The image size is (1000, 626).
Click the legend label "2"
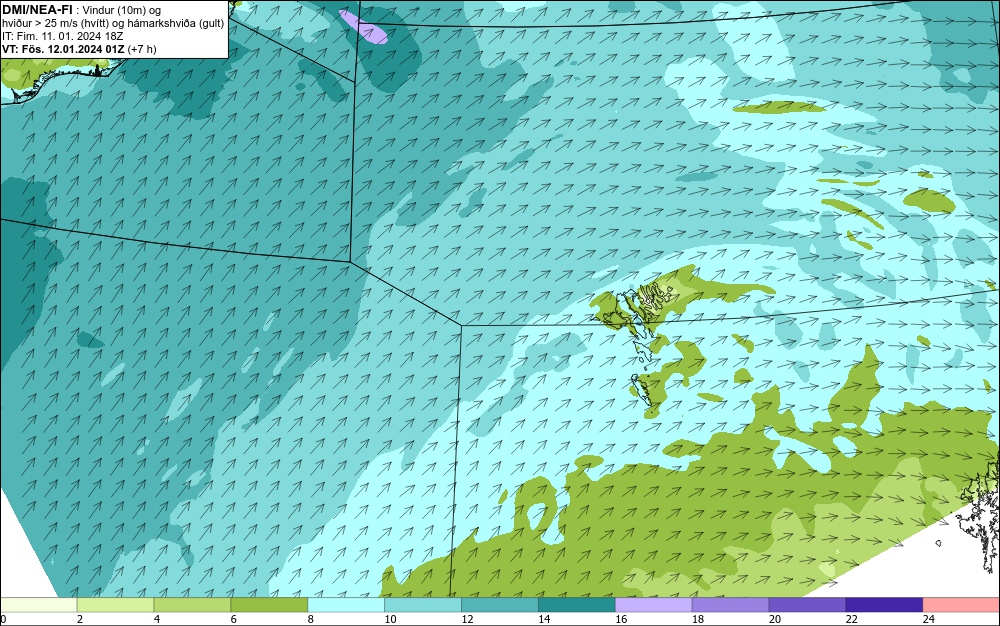pyautogui.click(x=80, y=619)
